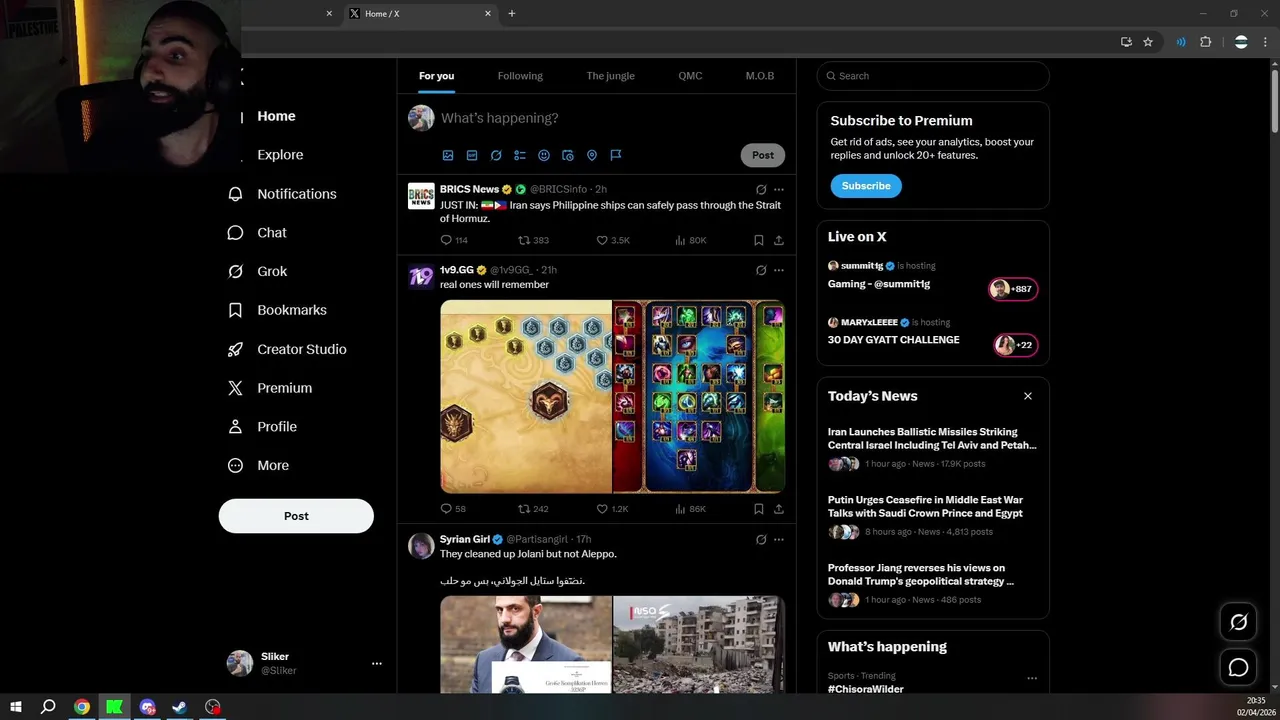Screen dimensions: 1280x720
Task: Add a poll from composer toolbar
Action: pyautogui.click(x=520, y=155)
